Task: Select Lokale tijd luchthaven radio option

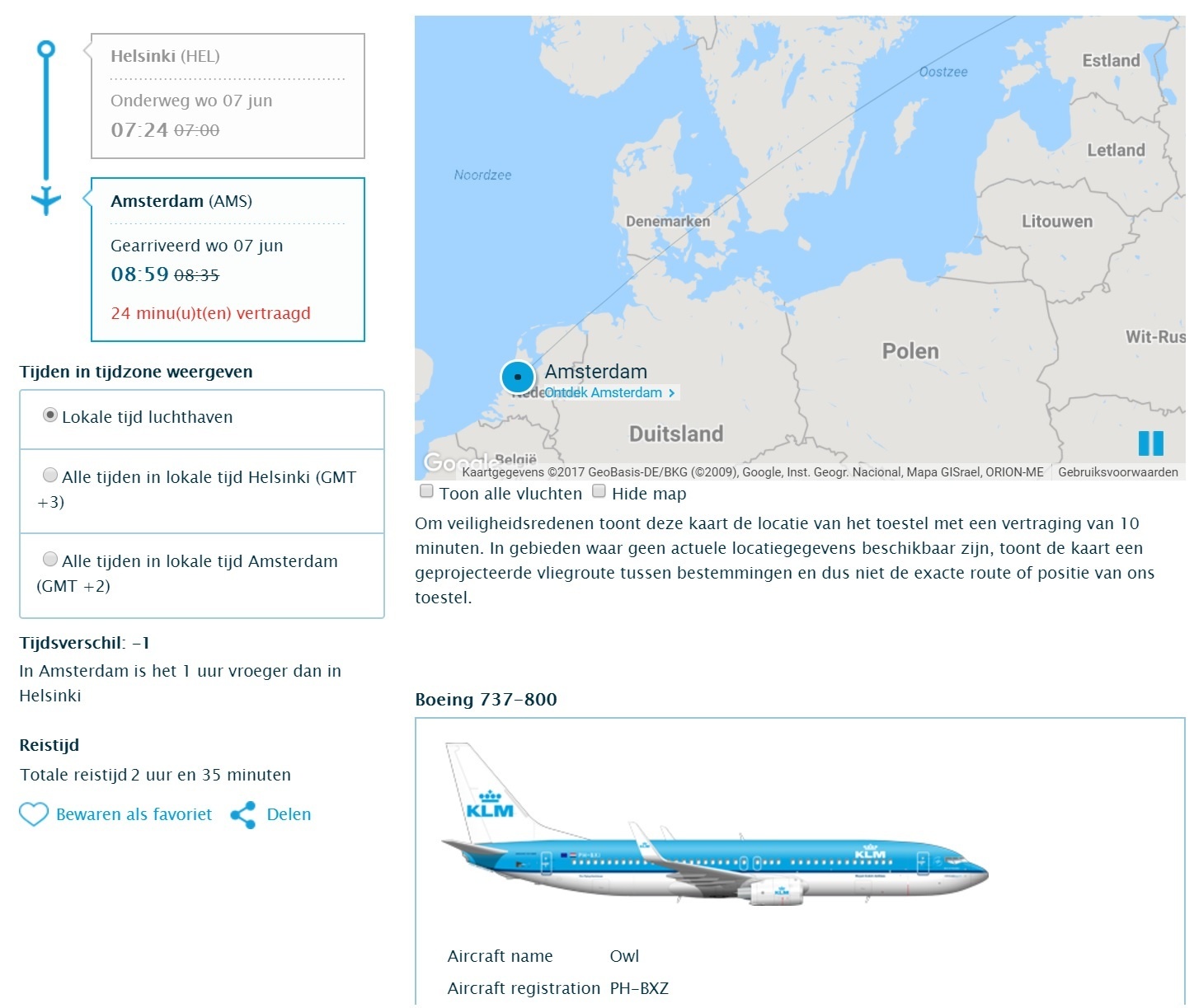Action: coord(50,415)
